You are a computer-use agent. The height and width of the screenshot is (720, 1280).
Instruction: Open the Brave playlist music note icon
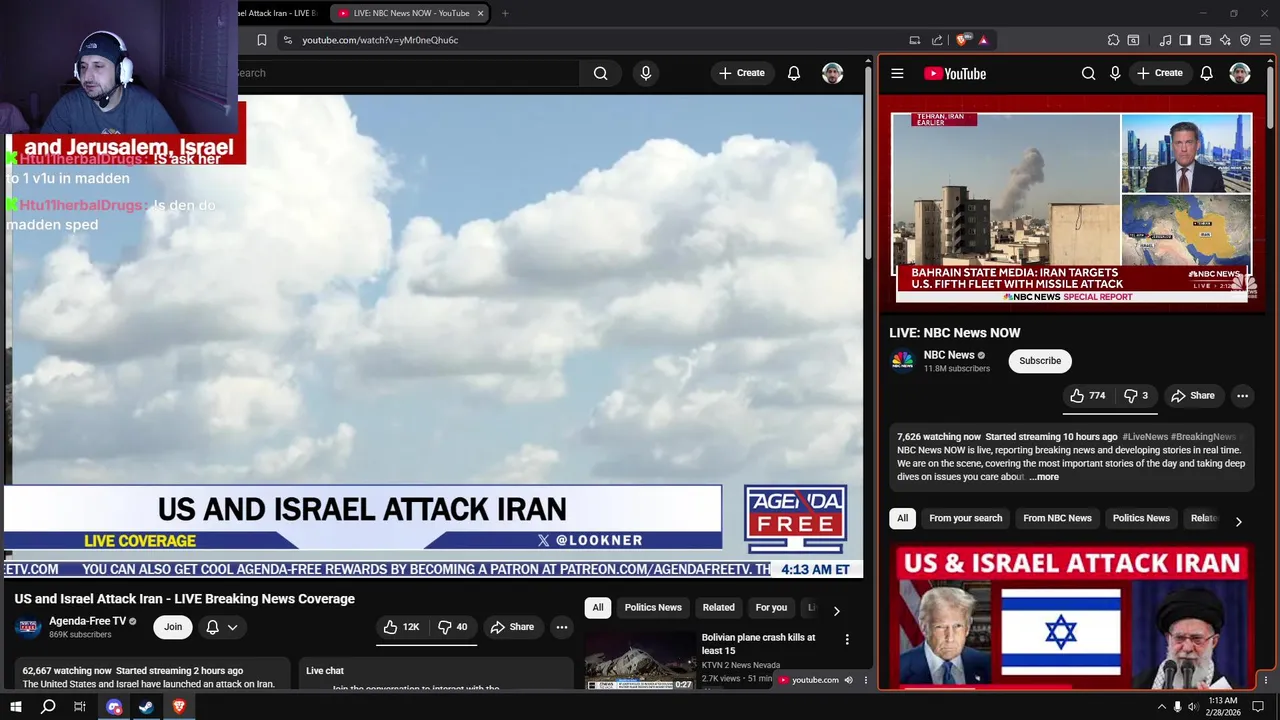[x=1165, y=40]
